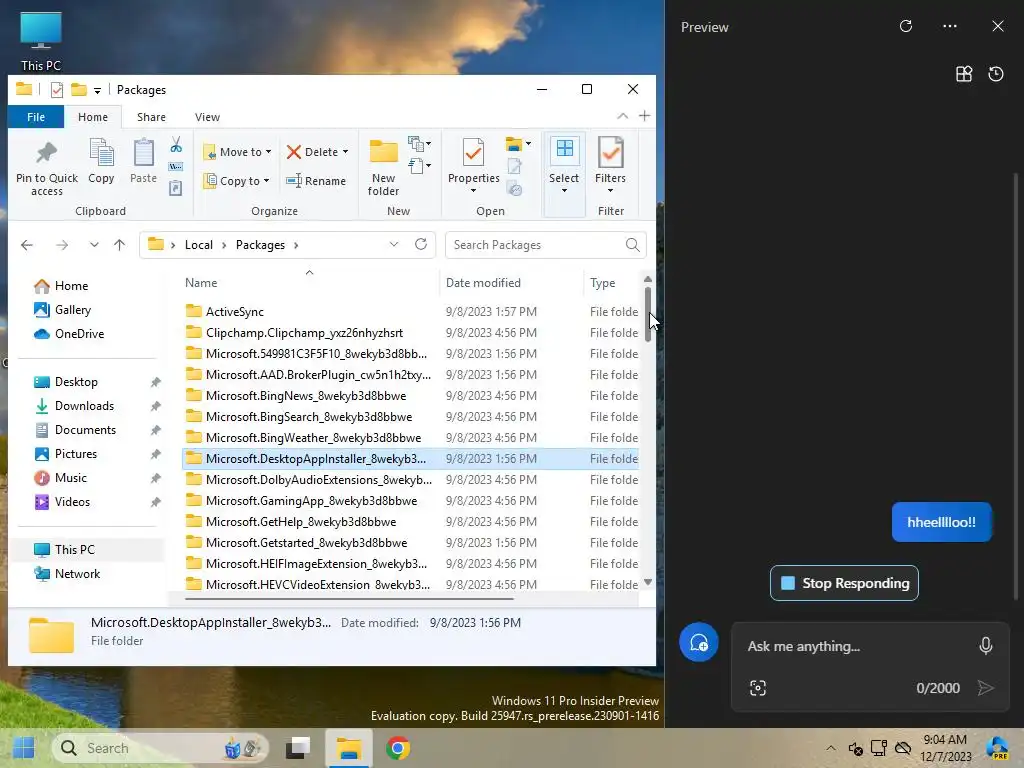Image resolution: width=1024 pixels, height=768 pixels.
Task: Pin folder to Quick access
Action: click(46, 168)
